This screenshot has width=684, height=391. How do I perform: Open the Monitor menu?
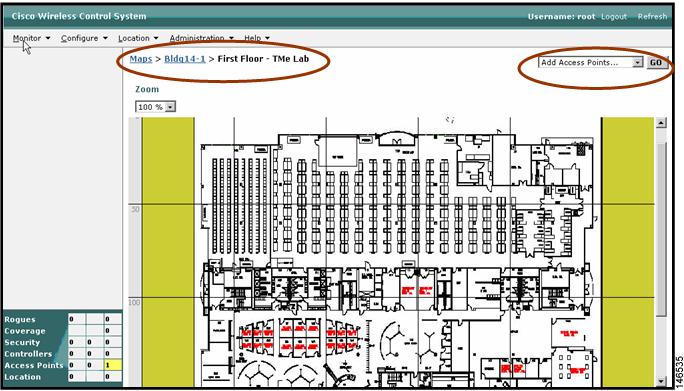[31, 38]
